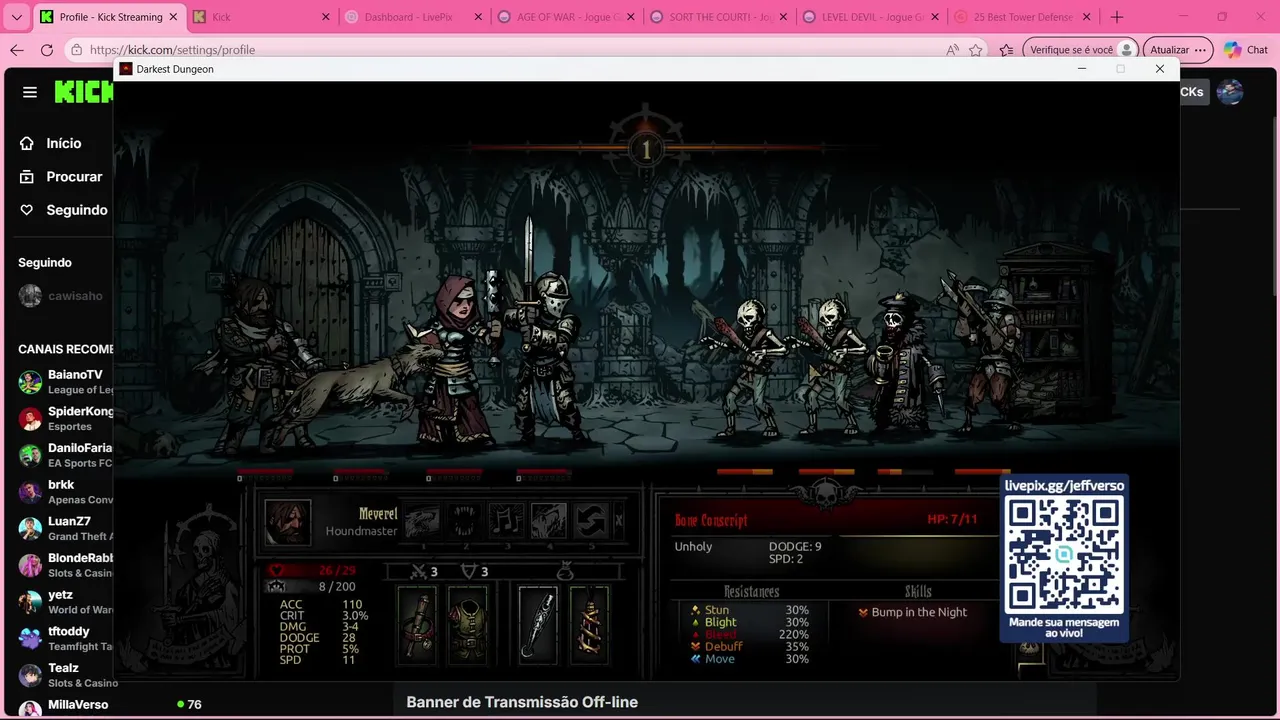The image size is (1280, 720).
Task: Open the Kick hamburger menu
Action: coord(30,92)
